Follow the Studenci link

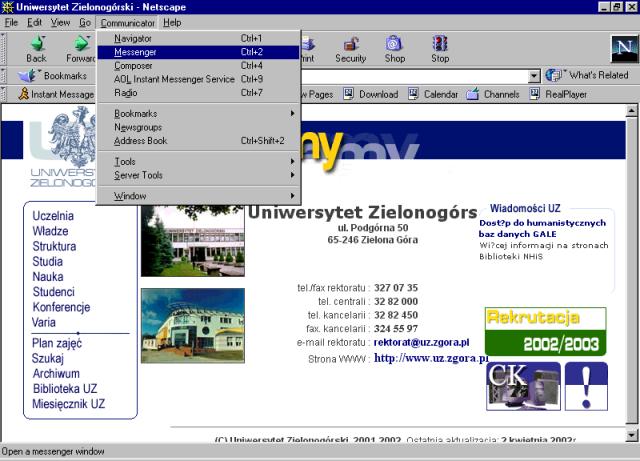coord(53,292)
